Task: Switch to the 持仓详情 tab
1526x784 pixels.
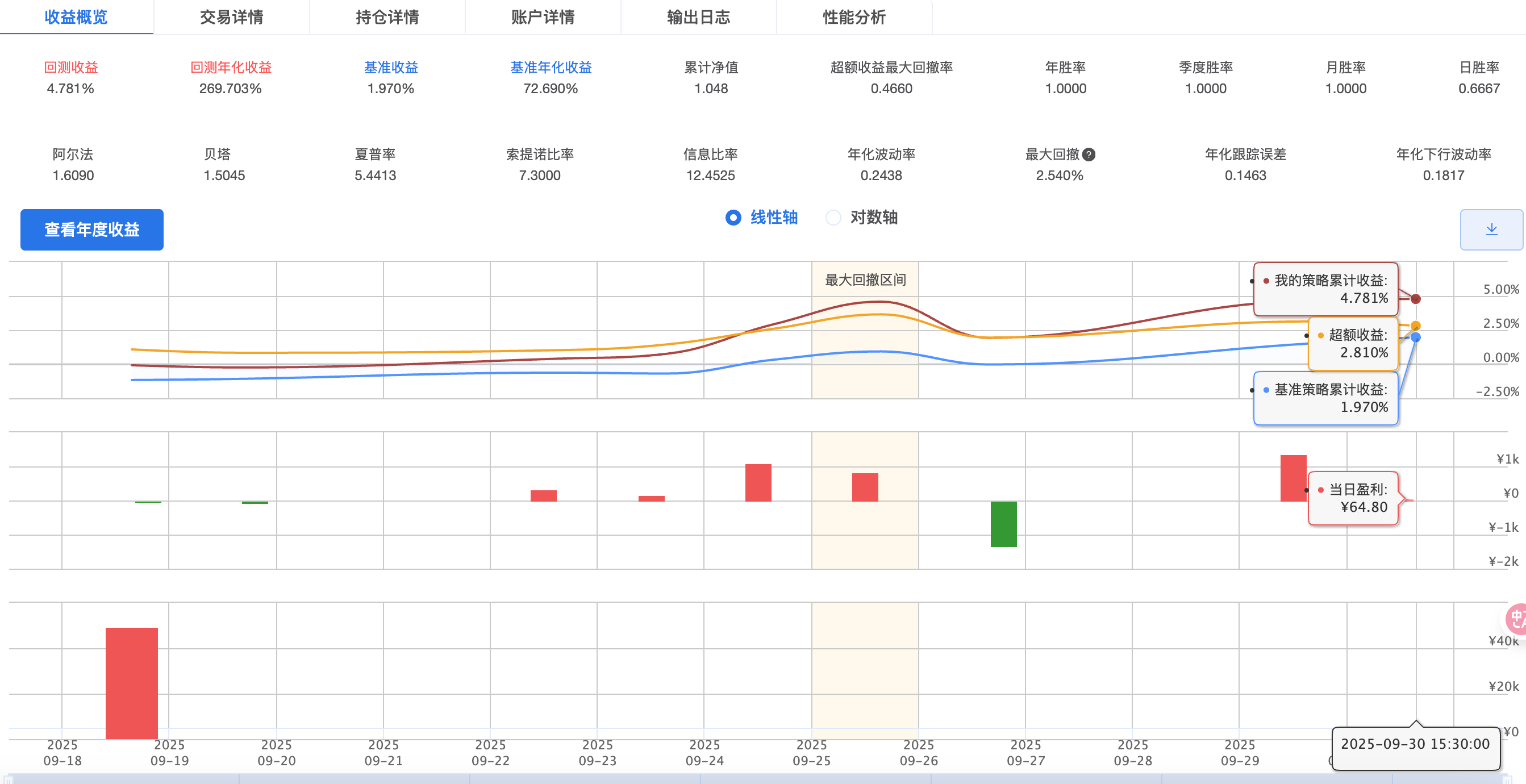Action: pyautogui.click(x=387, y=17)
